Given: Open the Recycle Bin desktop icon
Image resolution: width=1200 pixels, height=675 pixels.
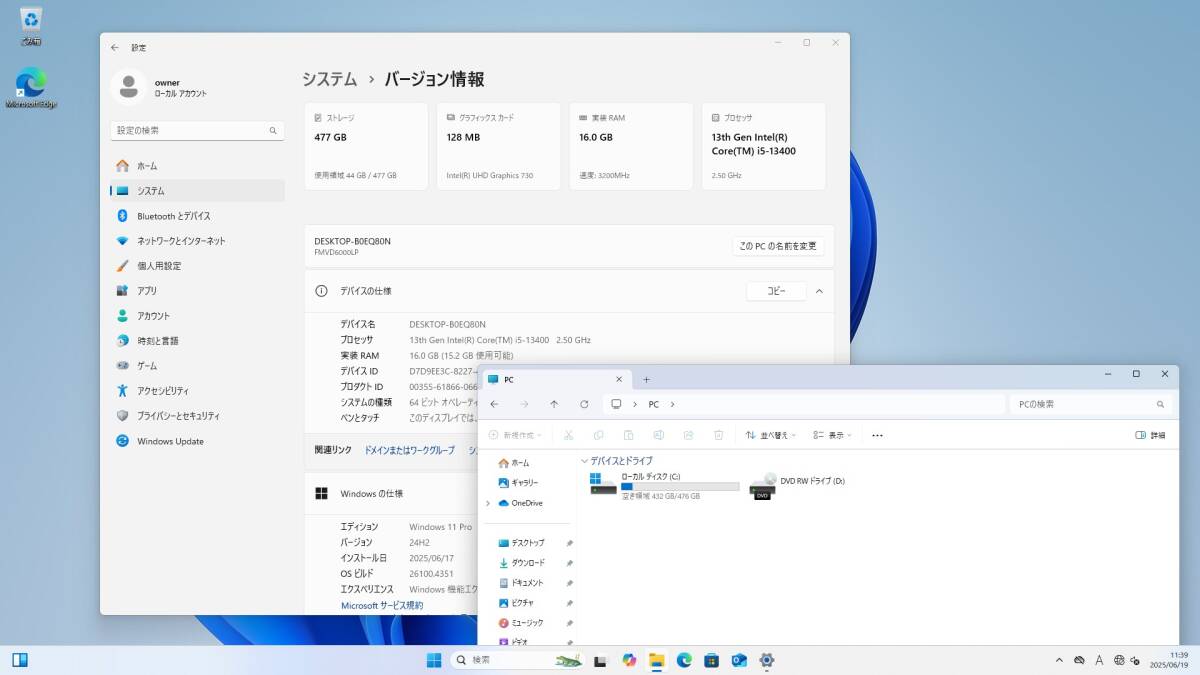Looking at the screenshot, I should [31, 26].
